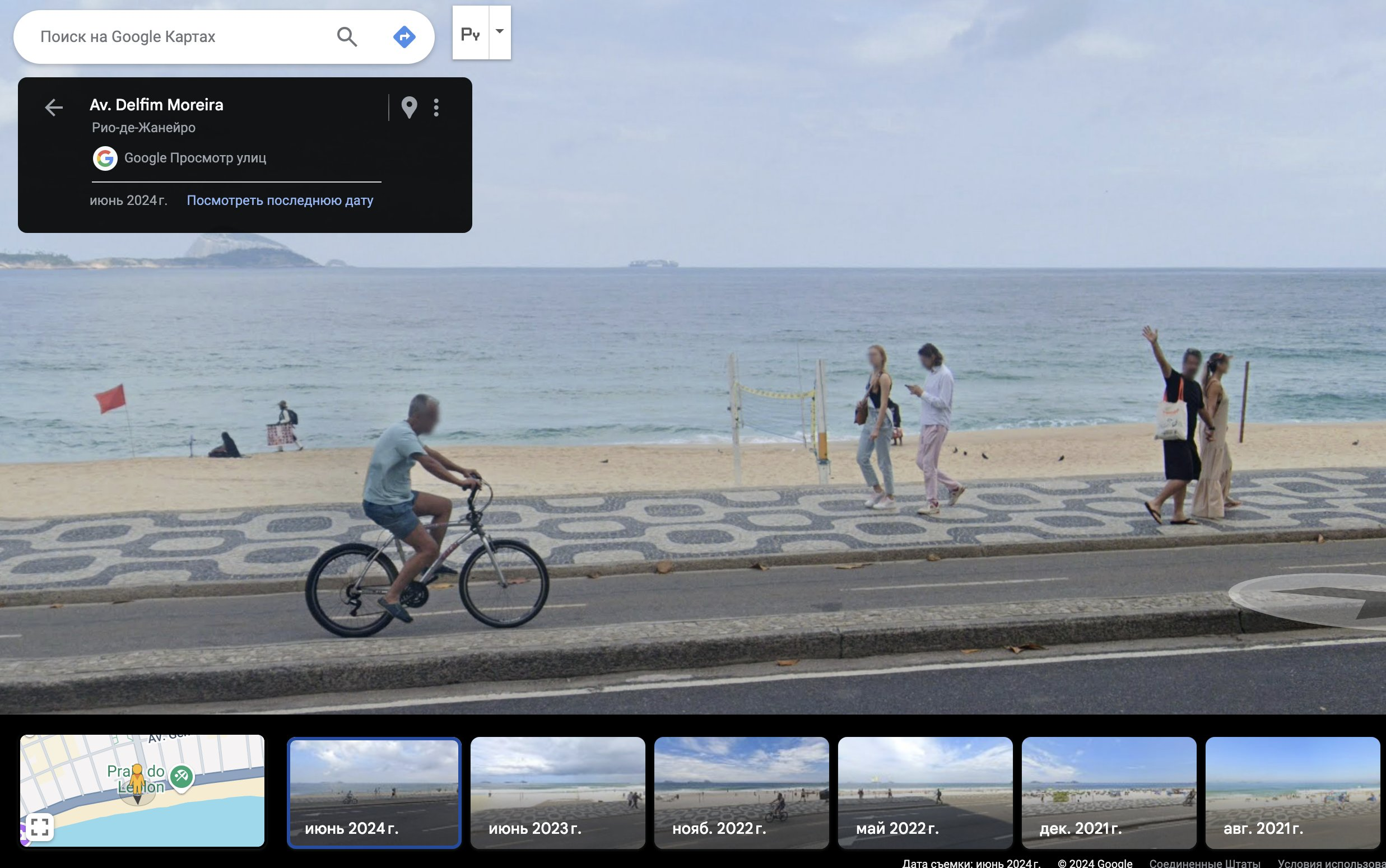The height and width of the screenshot is (868, 1386).
Task: Select the дек. 2021 г. thumbnail
Action: (x=1109, y=792)
